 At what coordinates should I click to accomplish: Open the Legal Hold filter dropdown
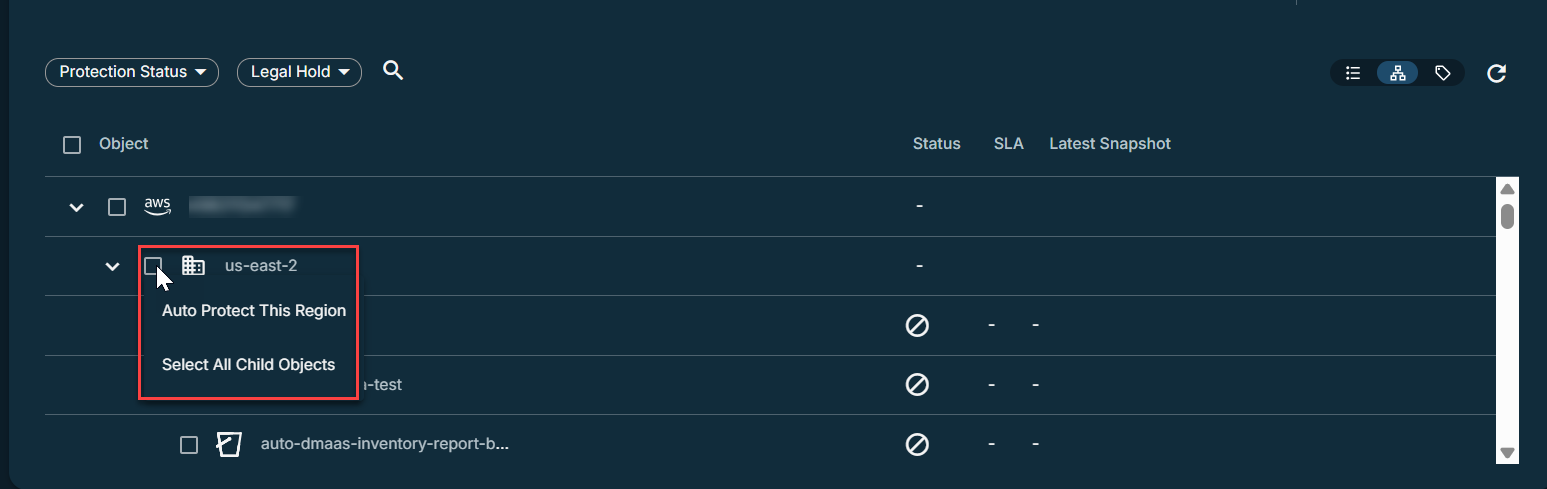299,72
